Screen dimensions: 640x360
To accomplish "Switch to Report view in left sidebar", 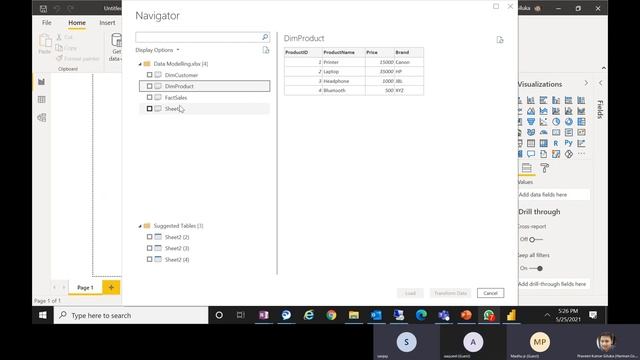I will (42, 82).
